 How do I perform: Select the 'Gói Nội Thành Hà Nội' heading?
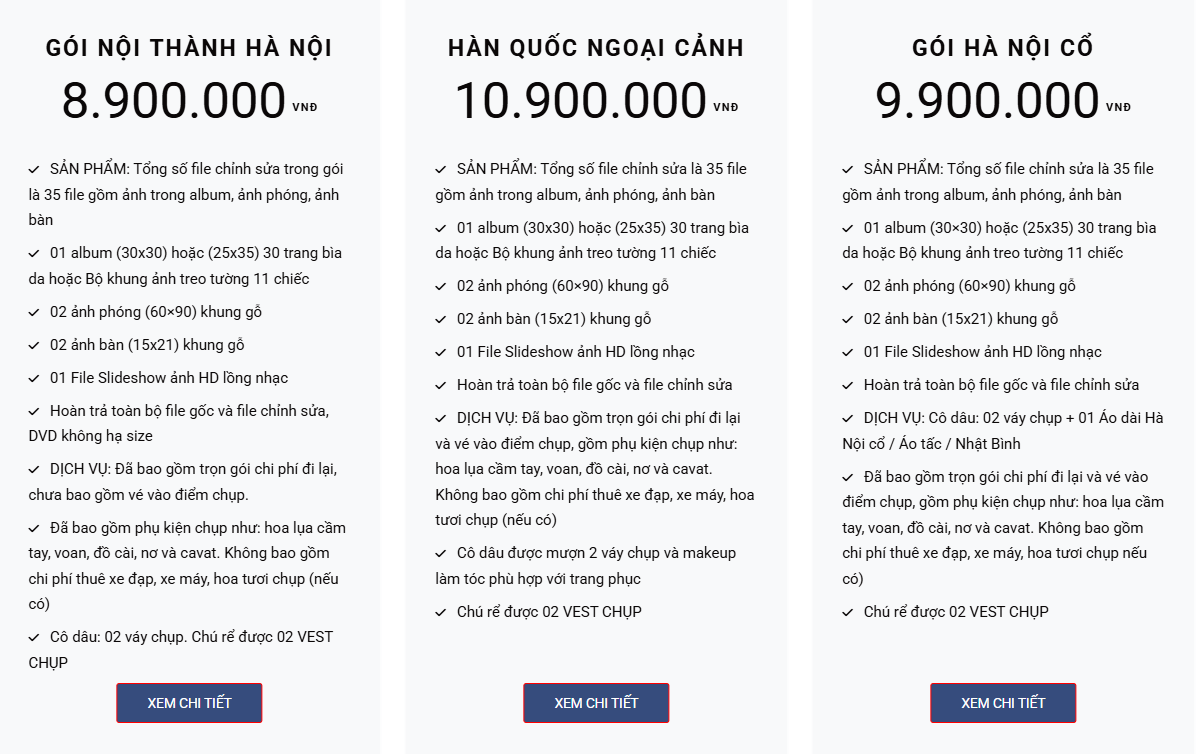189,48
